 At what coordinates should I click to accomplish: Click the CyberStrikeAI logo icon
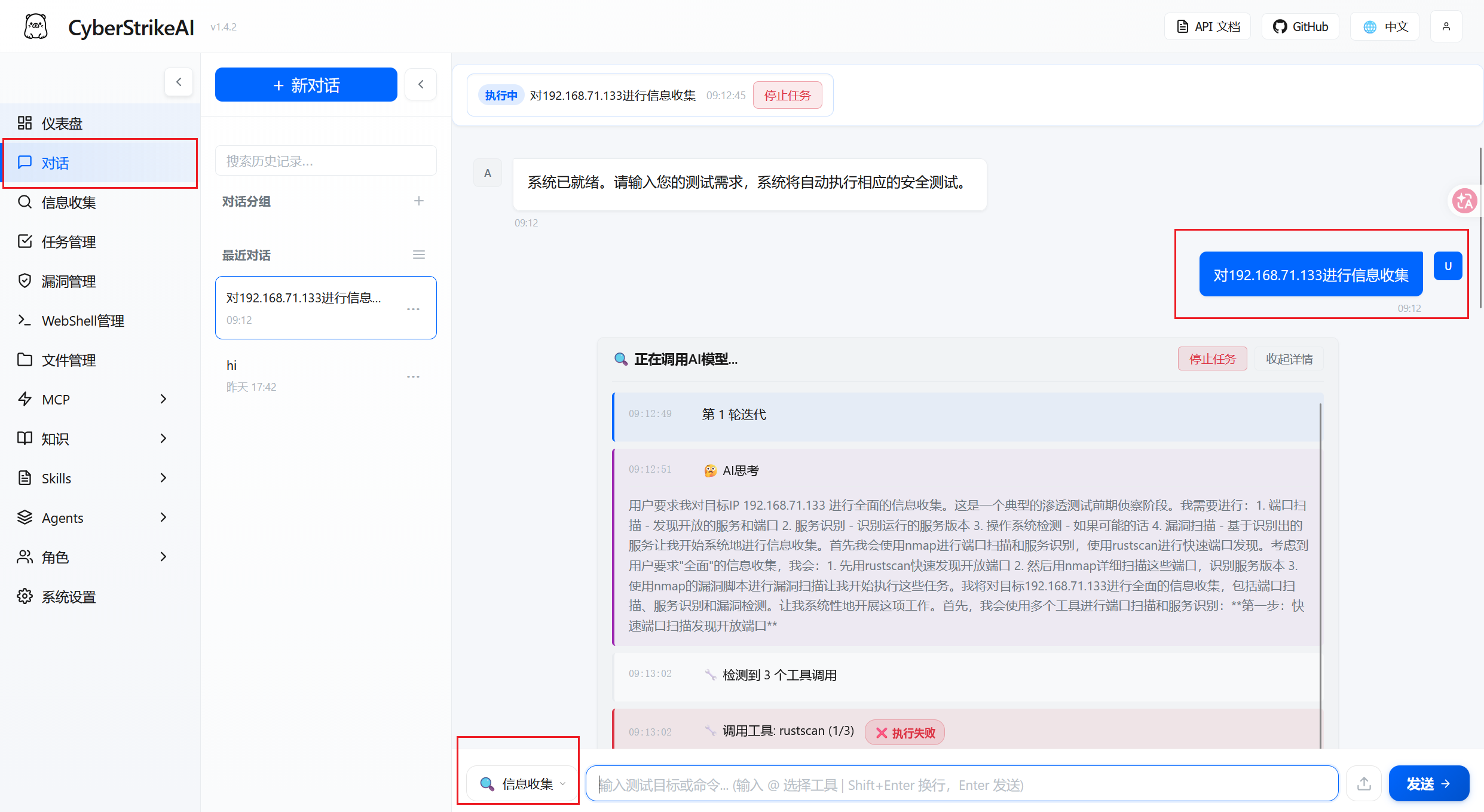tap(35, 27)
